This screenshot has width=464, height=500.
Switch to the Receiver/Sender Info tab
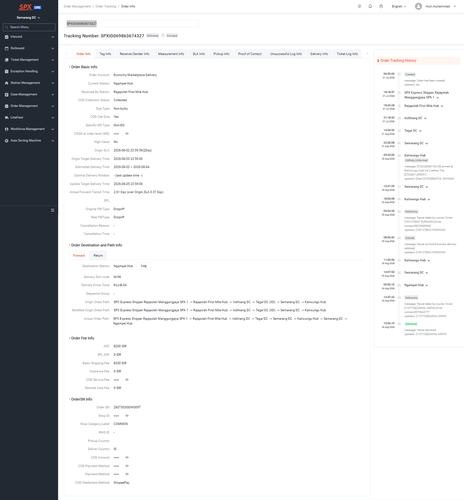click(134, 54)
